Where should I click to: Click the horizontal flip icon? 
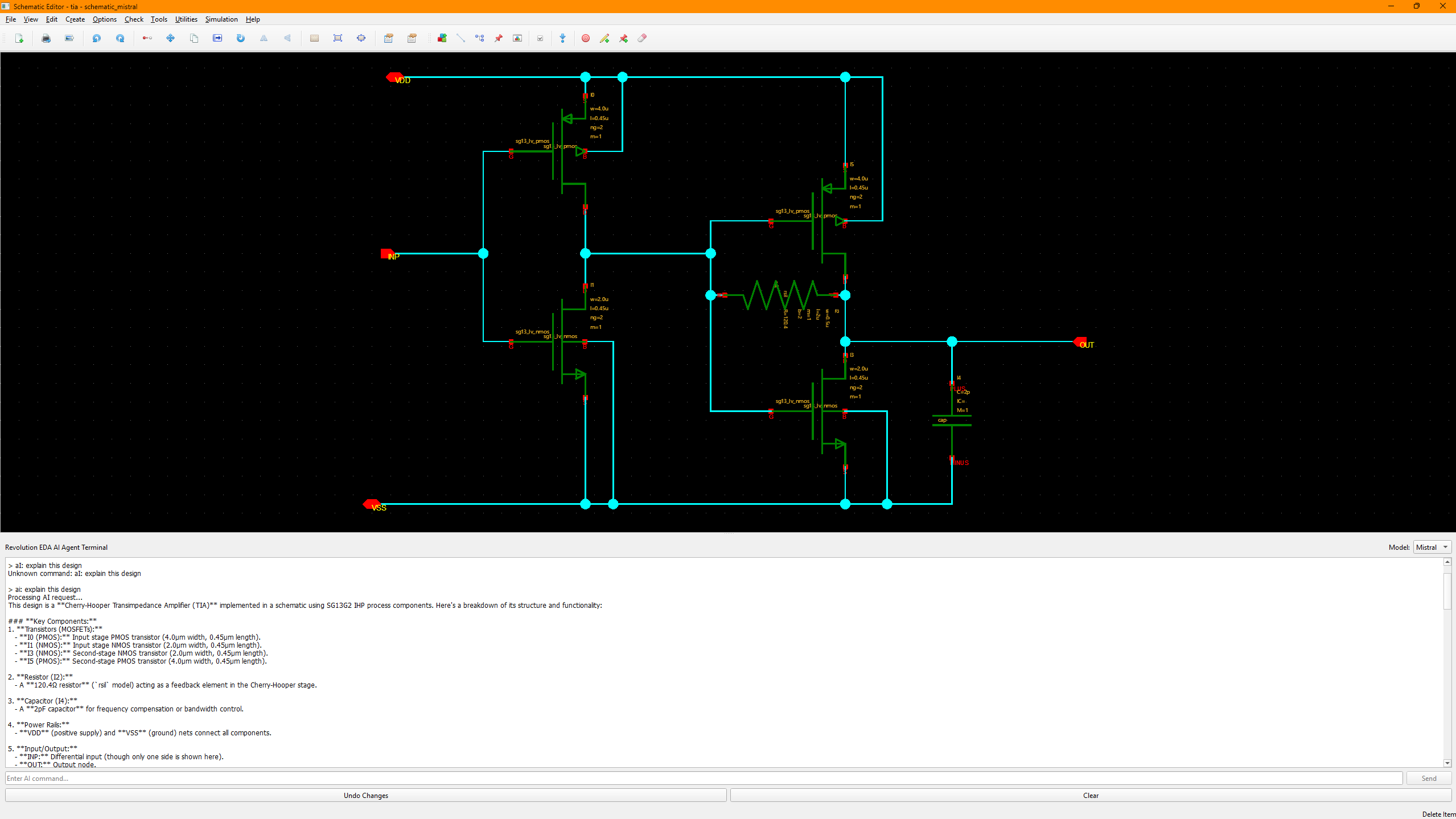point(264,38)
